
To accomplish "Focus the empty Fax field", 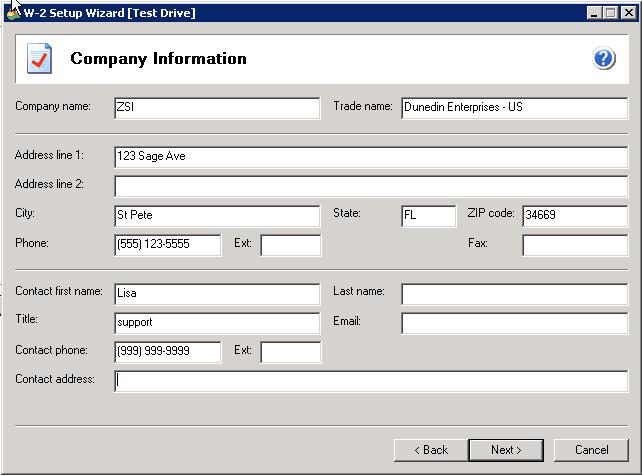I will [574, 245].
